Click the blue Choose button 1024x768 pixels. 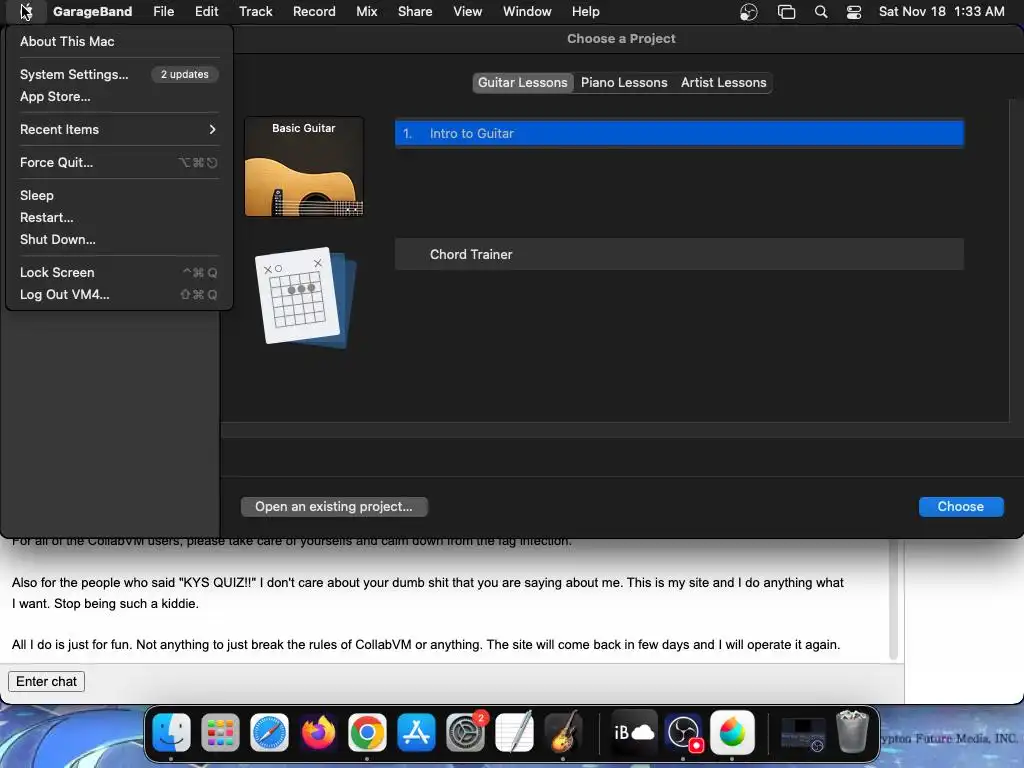(960, 507)
